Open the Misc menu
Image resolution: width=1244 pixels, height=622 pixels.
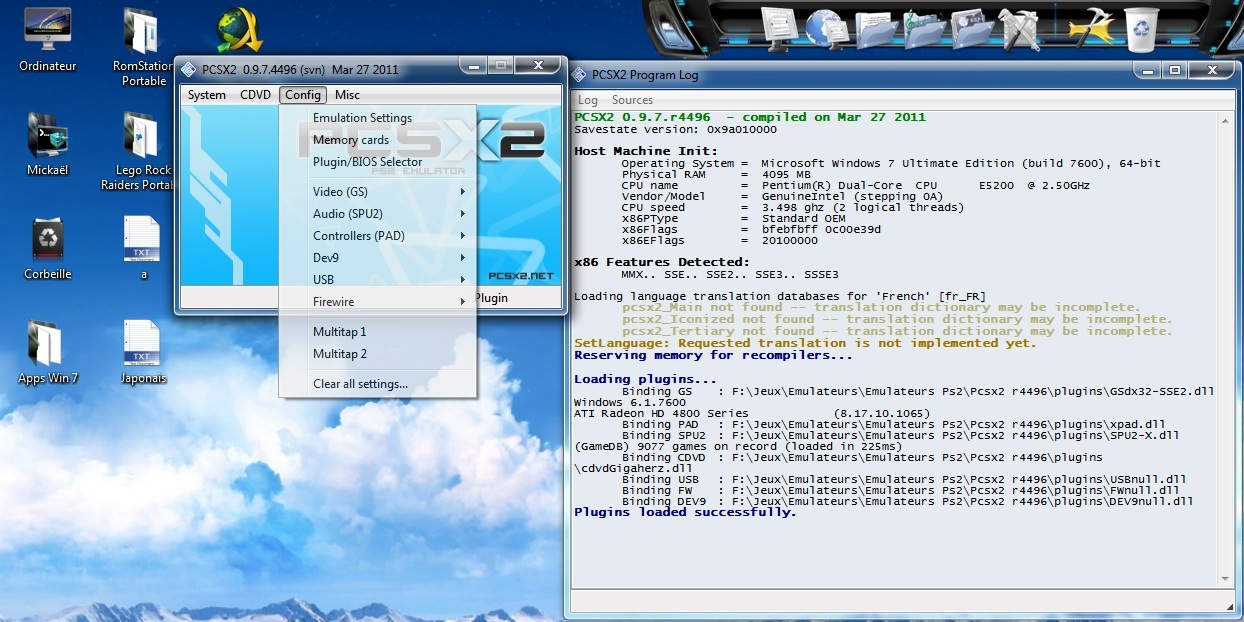[347, 95]
